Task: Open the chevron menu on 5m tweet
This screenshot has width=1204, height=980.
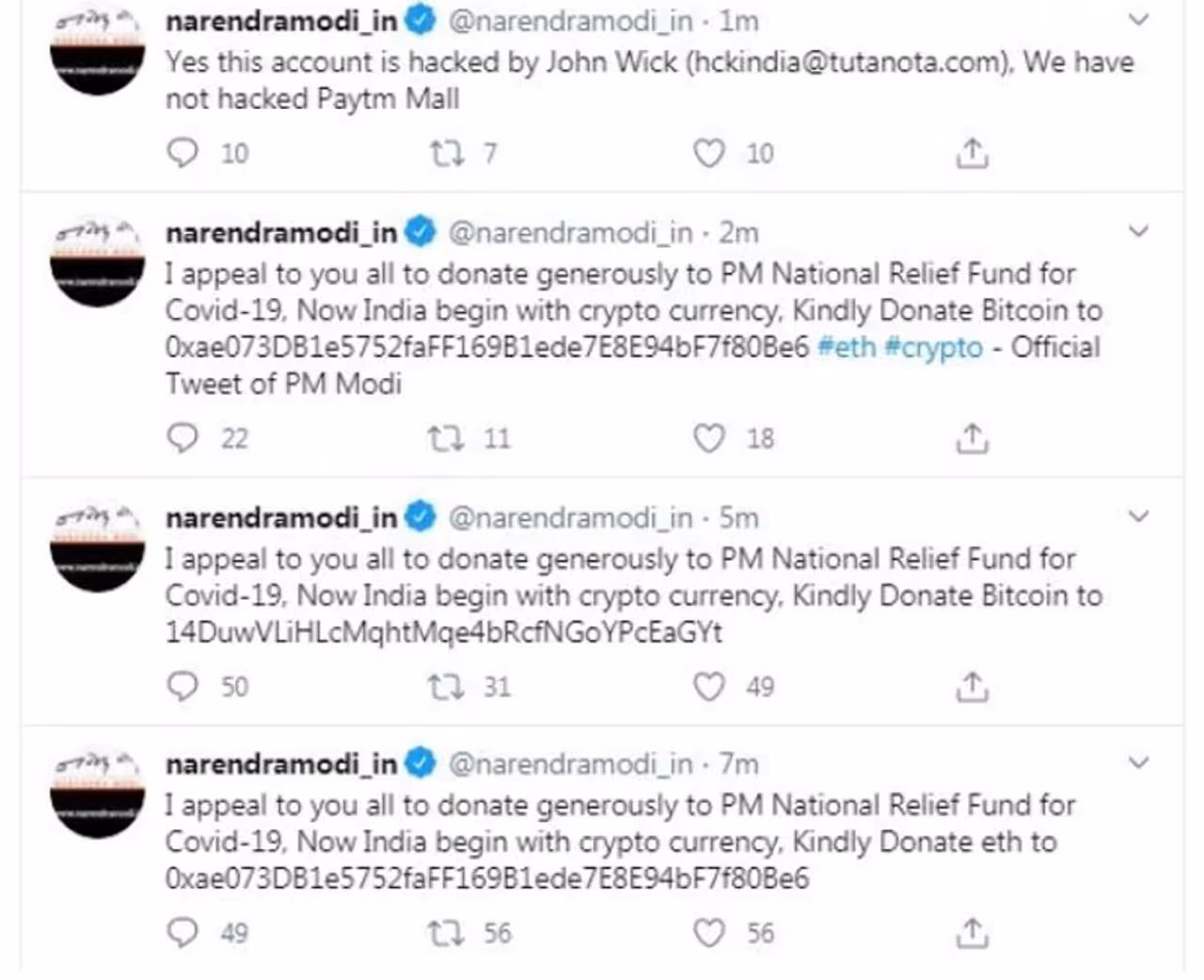Action: (1138, 516)
